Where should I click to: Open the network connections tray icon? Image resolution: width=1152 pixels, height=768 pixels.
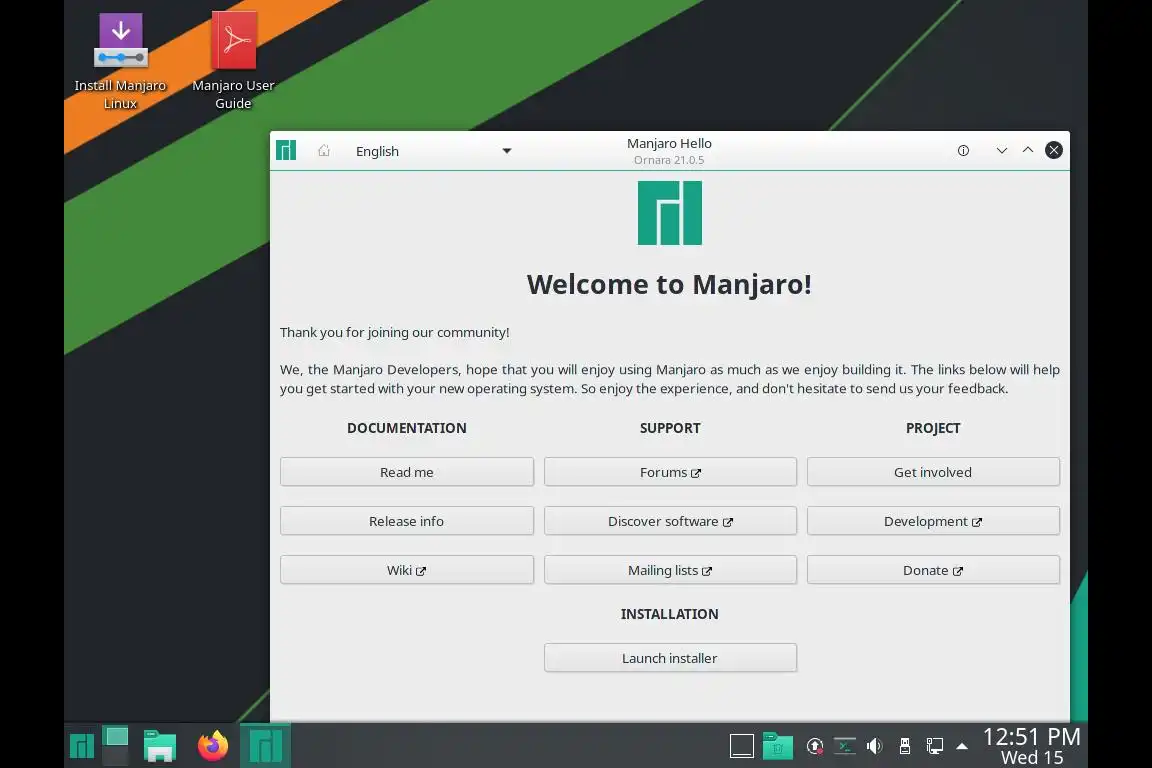click(935, 747)
